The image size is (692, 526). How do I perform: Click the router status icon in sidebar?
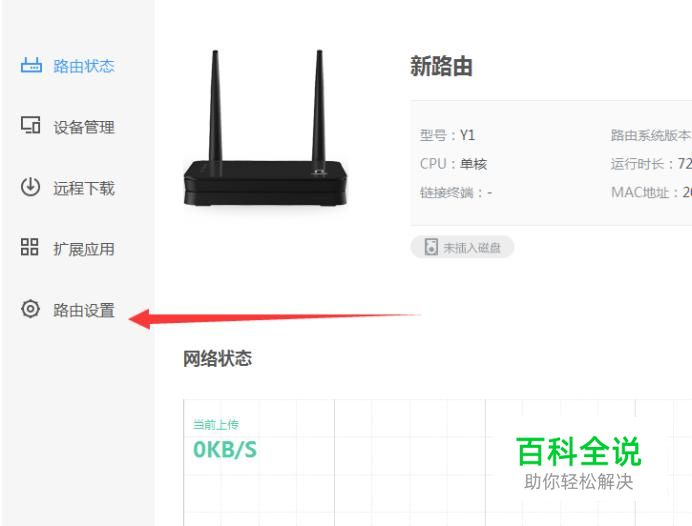coord(31,65)
